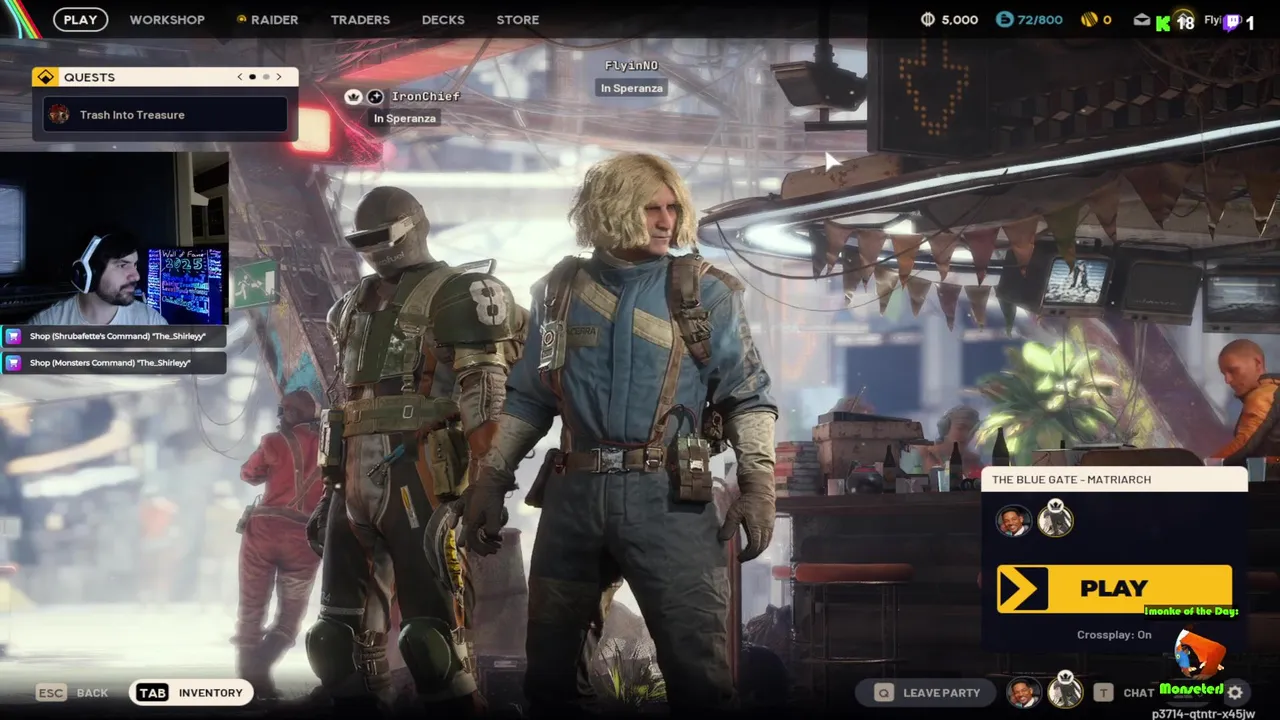Open CHAT in the bottom bar
The image size is (1280, 720).
tap(1138, 692)
